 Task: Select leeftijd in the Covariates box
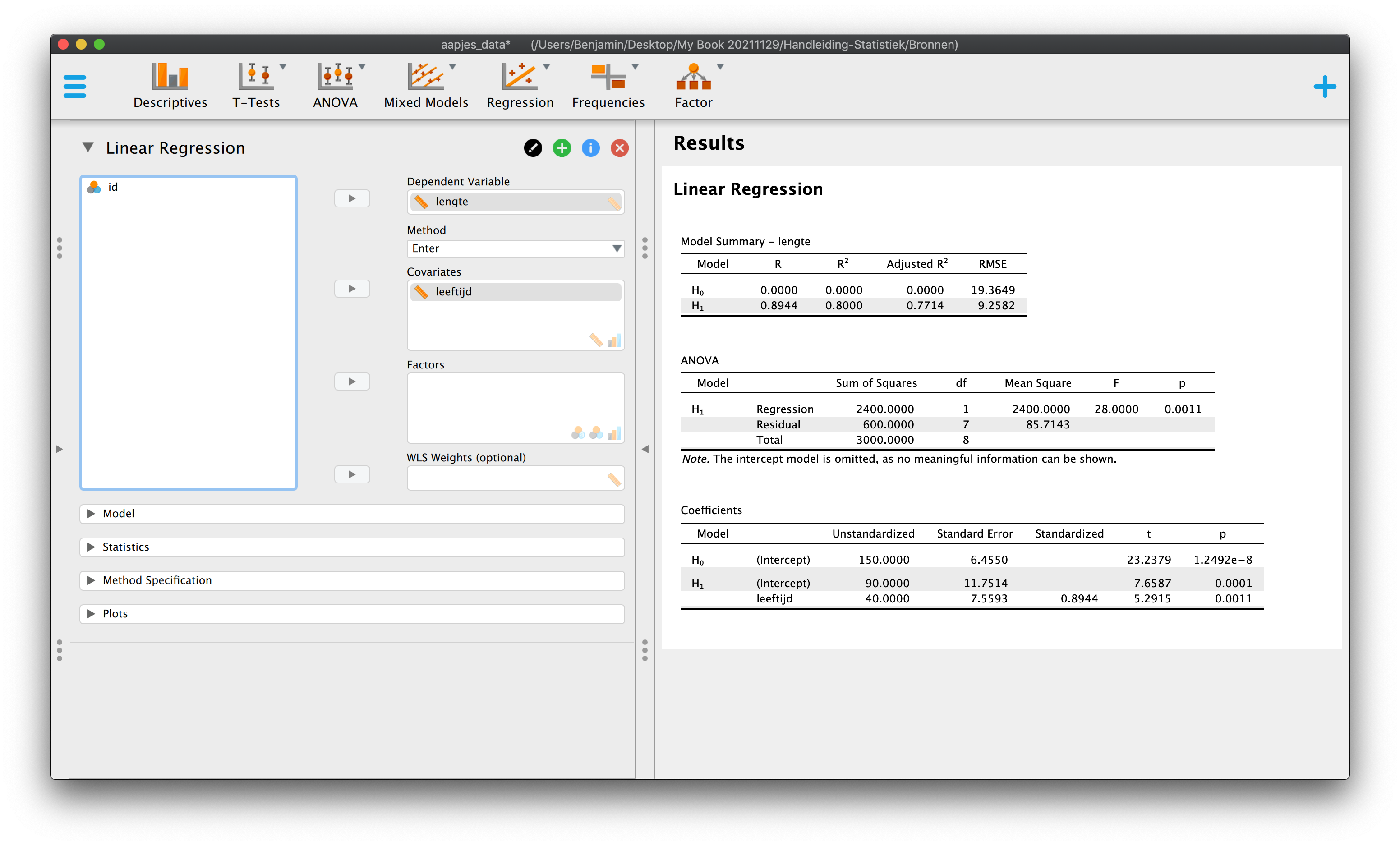pyautogui.click(x=516, y=291)
